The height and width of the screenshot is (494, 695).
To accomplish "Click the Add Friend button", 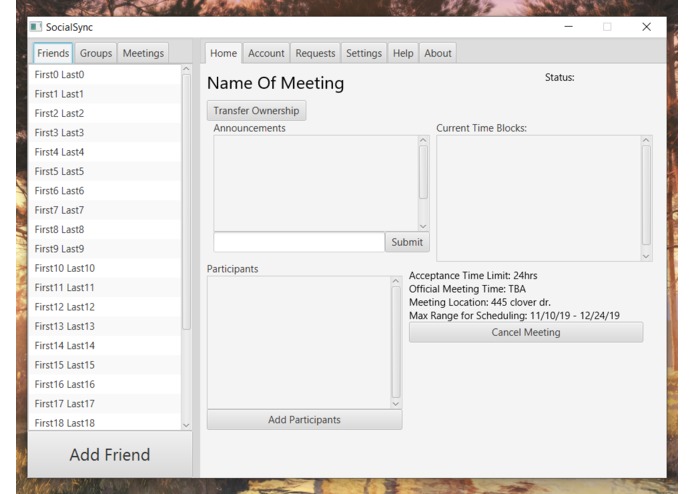I will tap(110, 455).
